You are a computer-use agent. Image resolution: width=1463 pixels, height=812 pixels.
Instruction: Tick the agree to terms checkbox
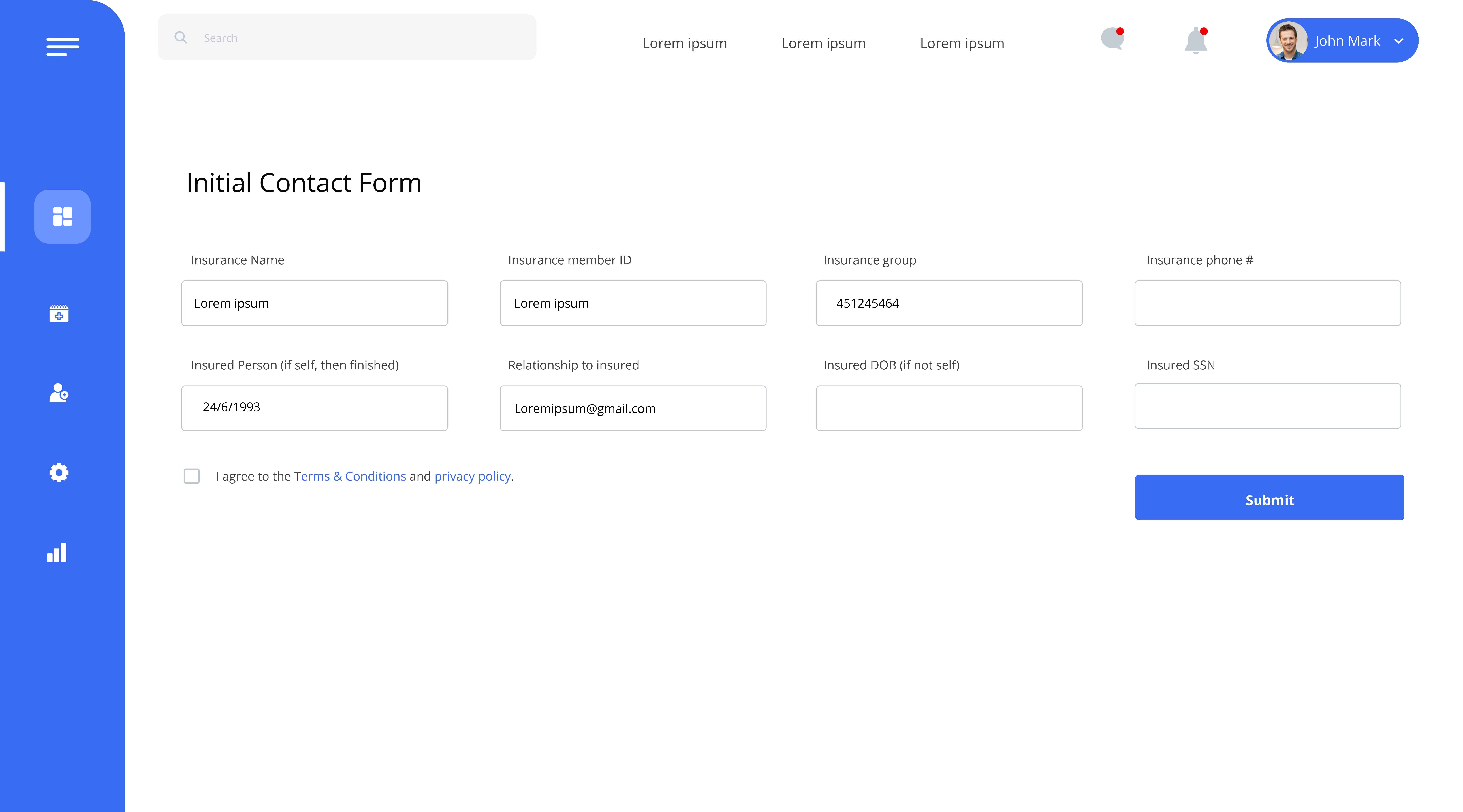click(x=192, y=476)
